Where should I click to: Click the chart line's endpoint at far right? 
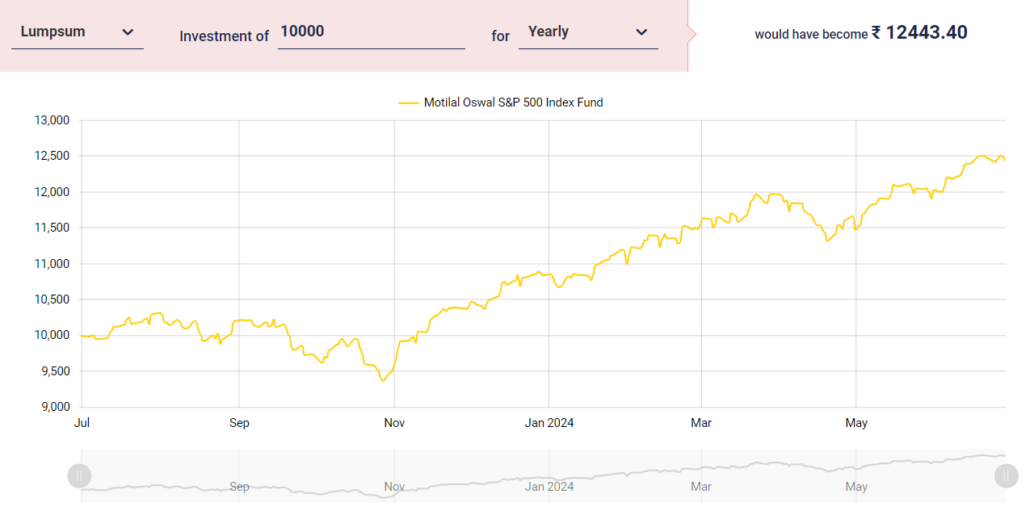pyautogui.click(x=1004, y=160)
